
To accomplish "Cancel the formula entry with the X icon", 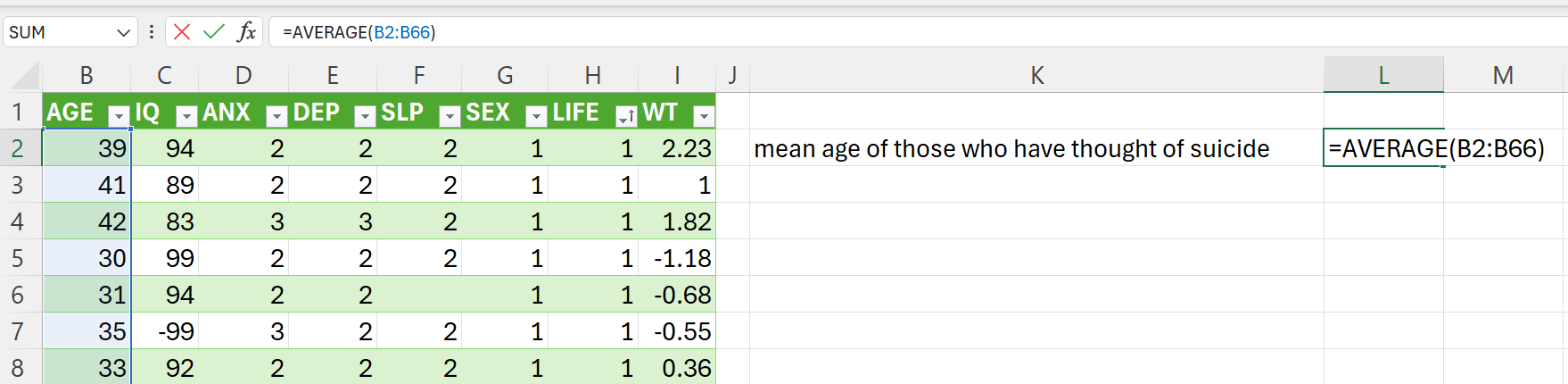I will coord(182,32).
